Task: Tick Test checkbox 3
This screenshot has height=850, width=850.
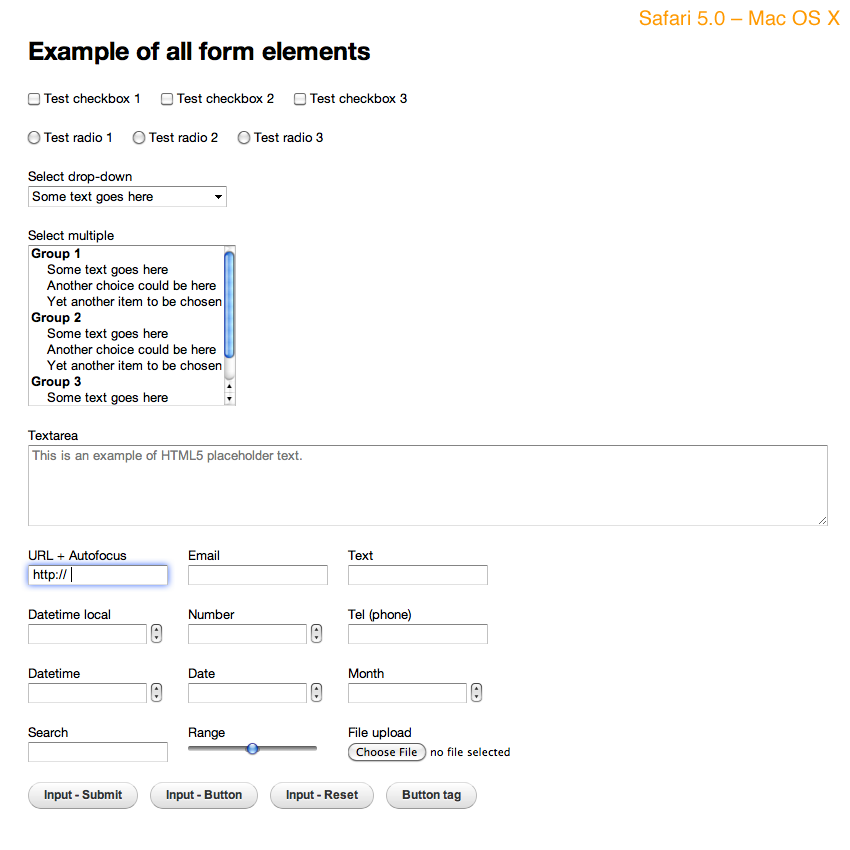Action: pyautogui.click(x=299, y=99)
